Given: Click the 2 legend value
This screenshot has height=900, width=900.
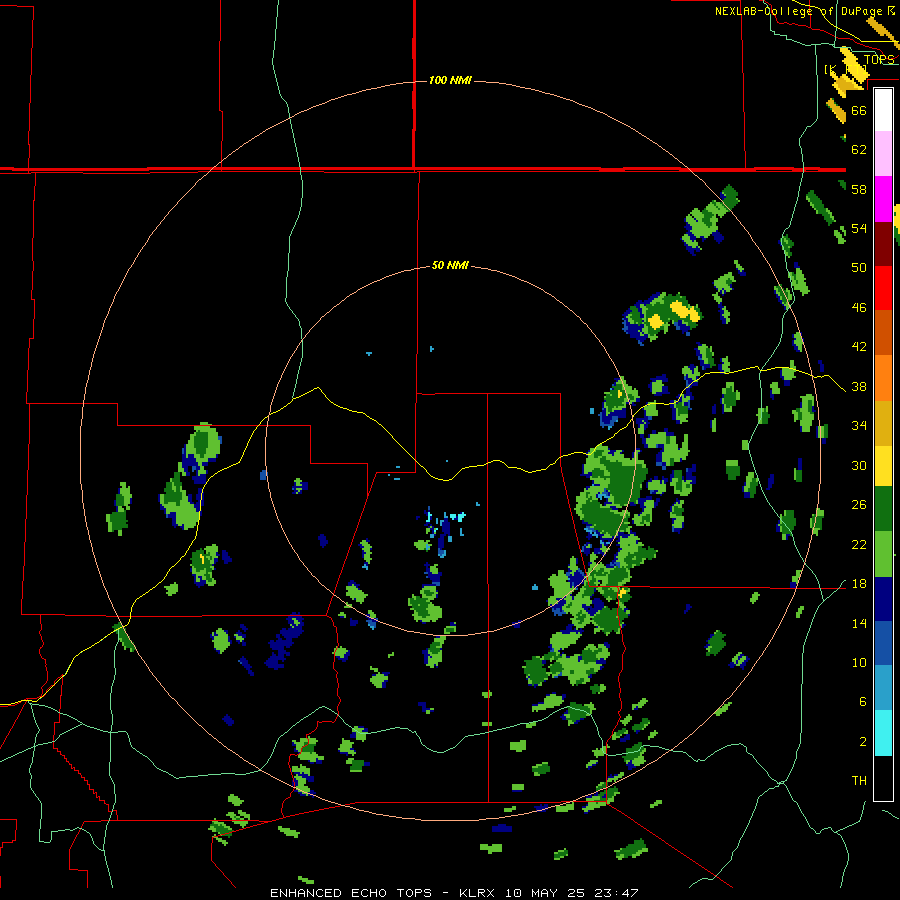Looking at the screenshot, I should [863, 742].
